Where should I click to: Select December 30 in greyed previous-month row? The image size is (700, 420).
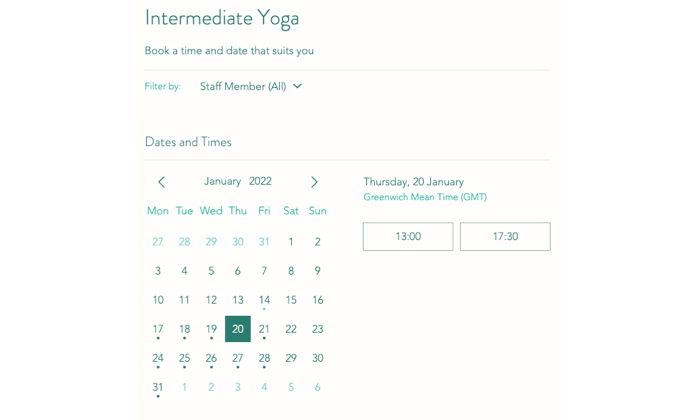[x=238, y=242]
